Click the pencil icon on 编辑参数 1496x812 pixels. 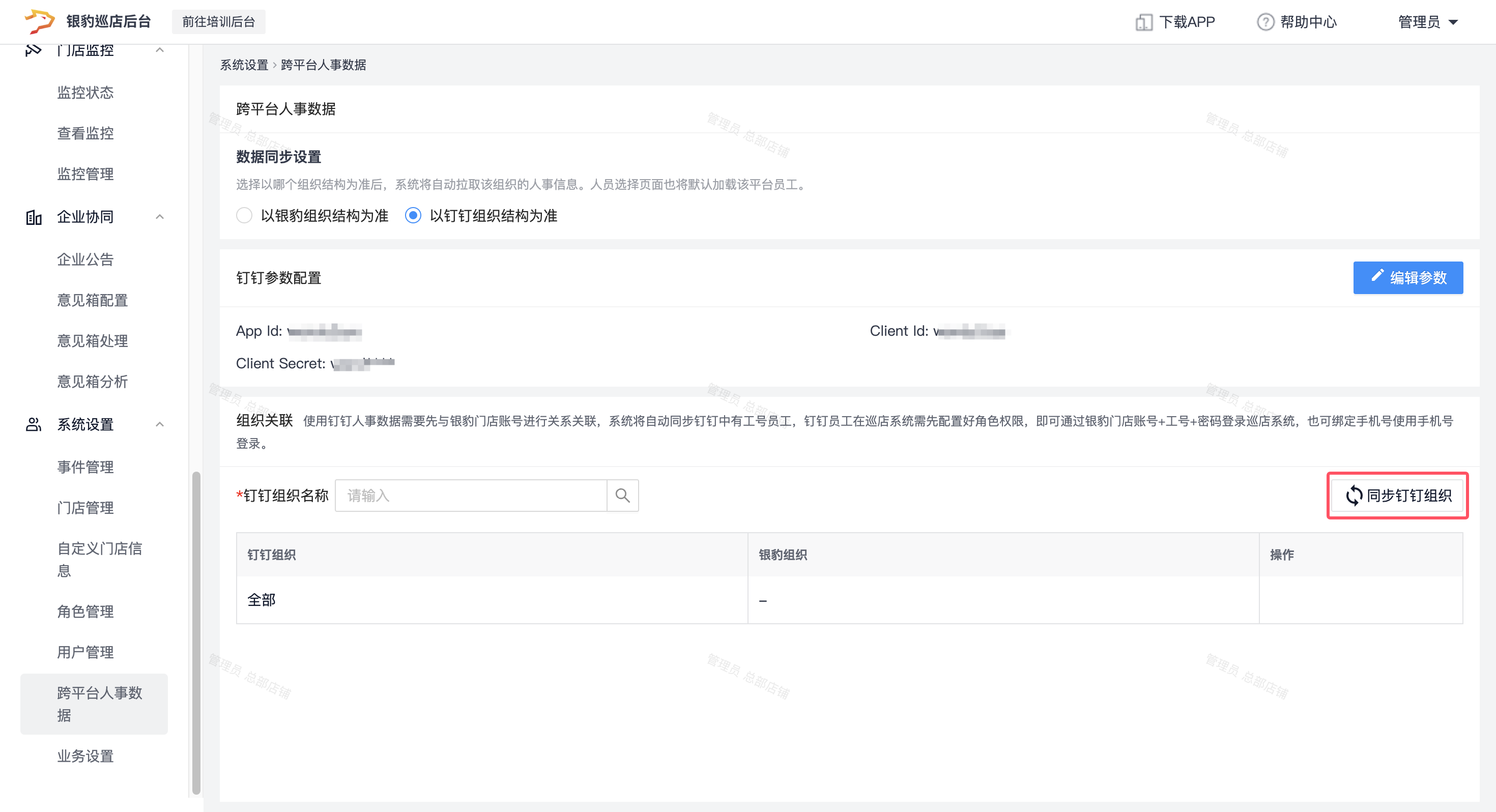tap(1377, 276)
